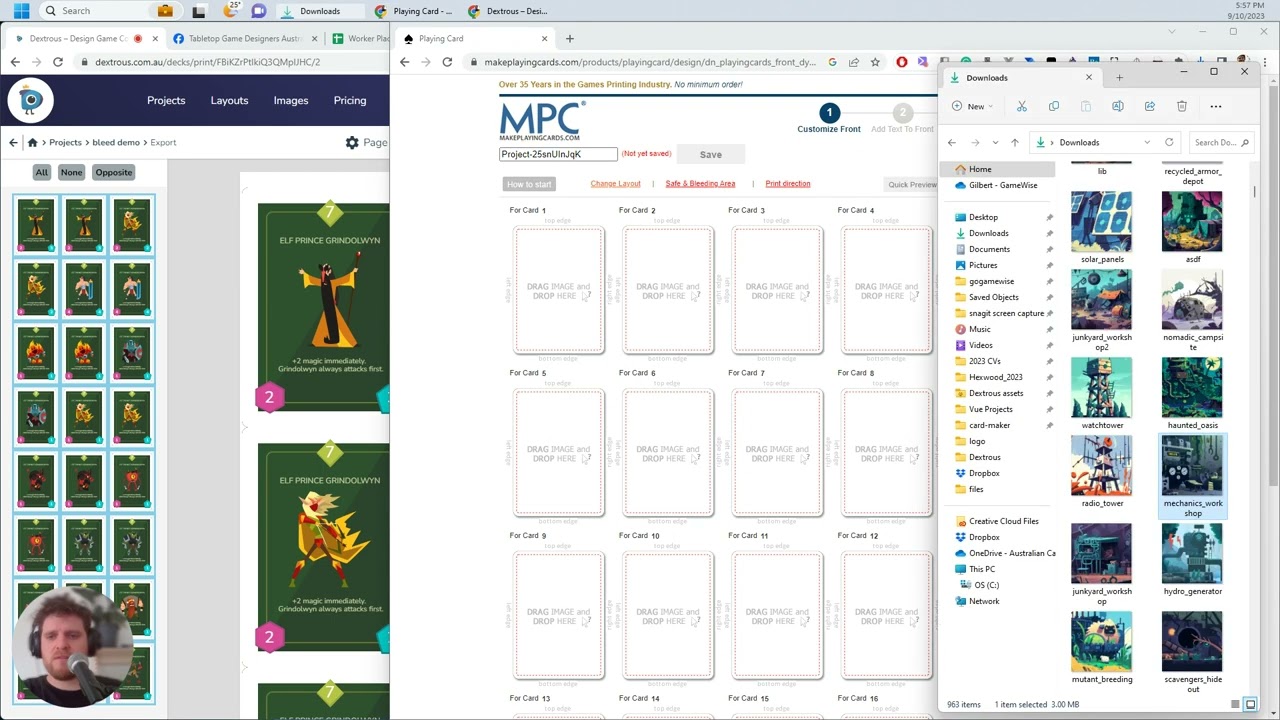Click the home icon in Dextrous breadcrumb
Image resolution: width=1280 pixels, height=720 pixels.
click(x=33, y=143)
